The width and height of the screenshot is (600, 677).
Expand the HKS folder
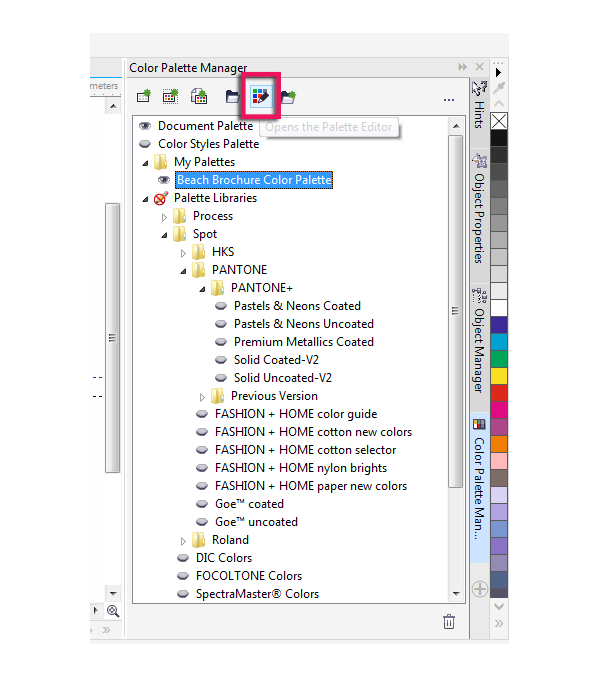(x=183, y=253)
